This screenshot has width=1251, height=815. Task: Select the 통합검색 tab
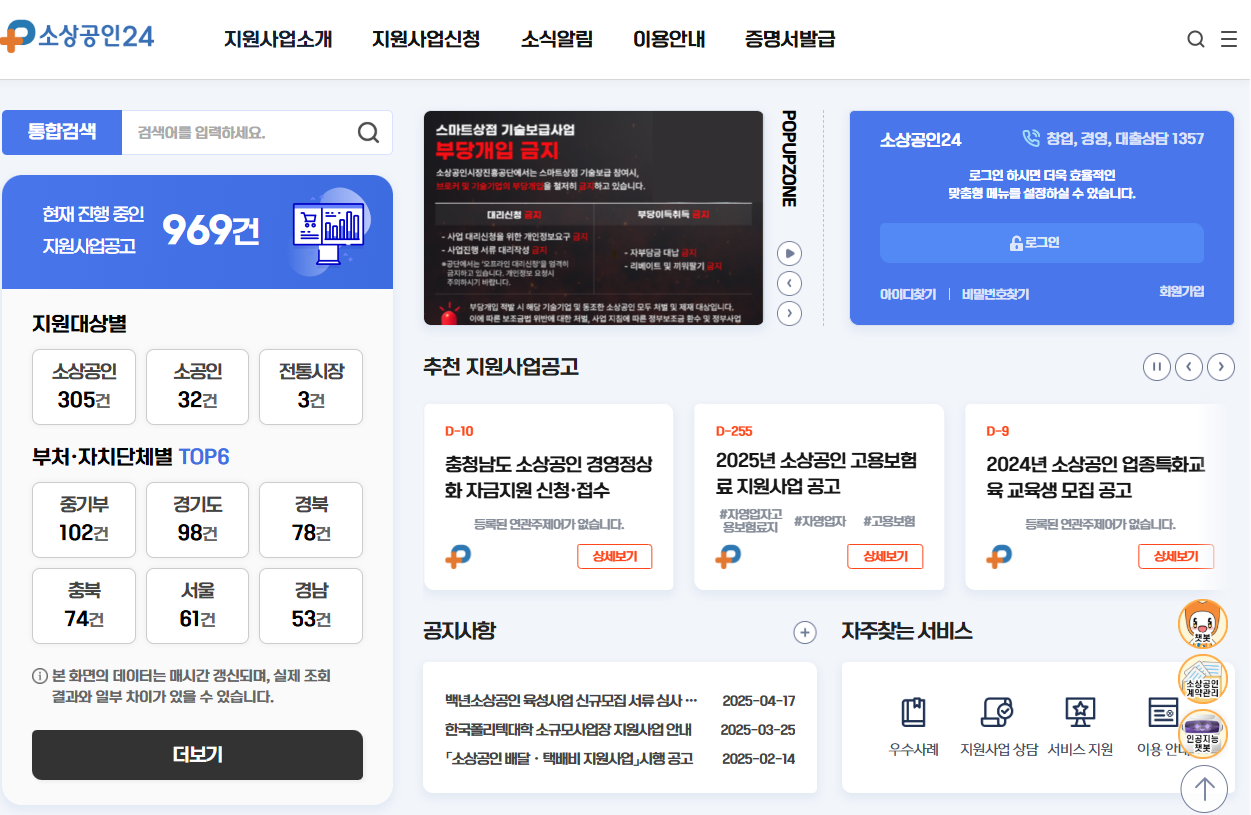pos(62,132)
